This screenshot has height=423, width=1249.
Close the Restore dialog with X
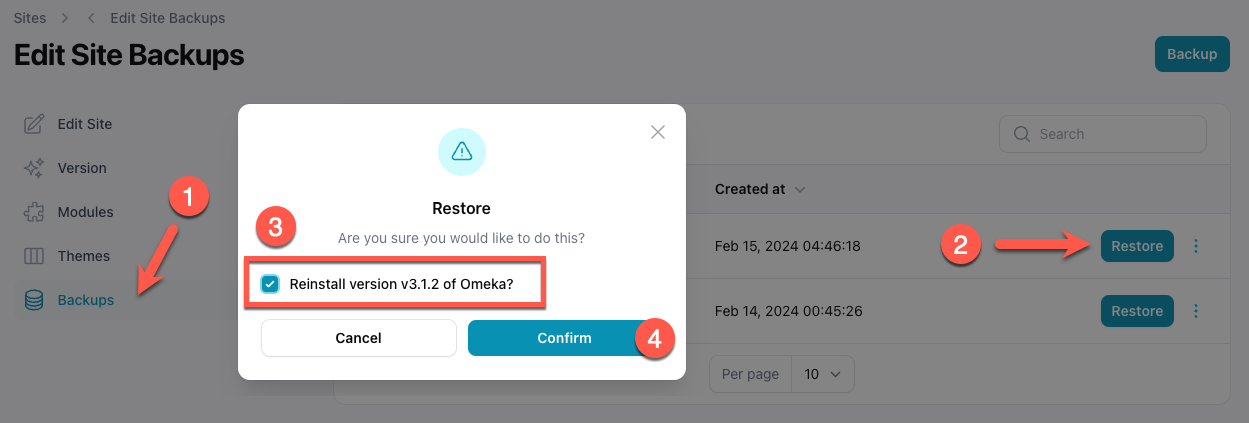click(x=658, y=132)
